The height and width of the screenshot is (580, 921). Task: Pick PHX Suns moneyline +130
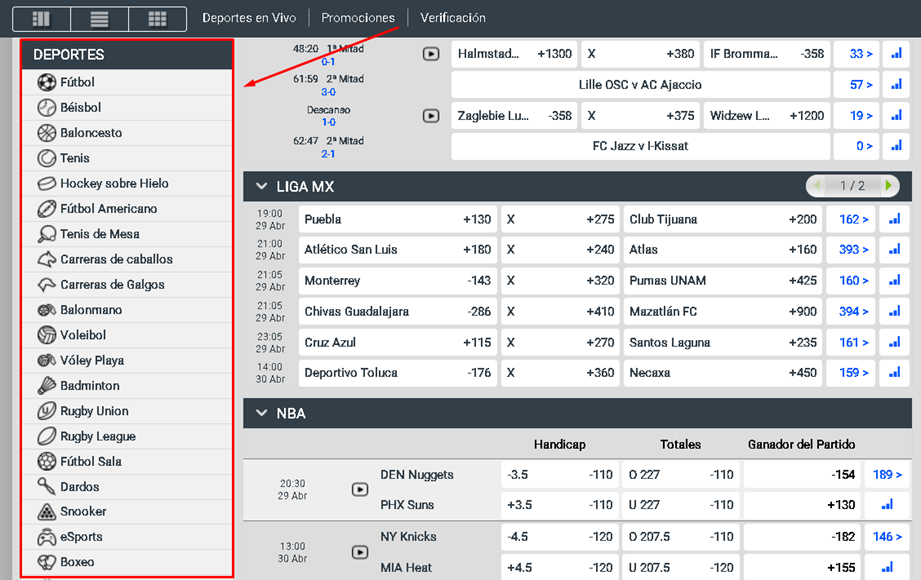802,505
